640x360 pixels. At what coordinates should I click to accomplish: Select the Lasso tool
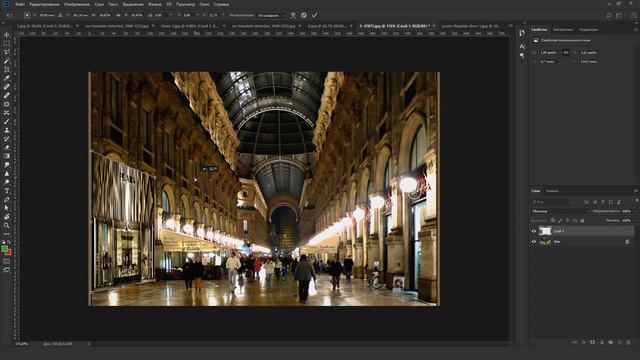(7, 52)
